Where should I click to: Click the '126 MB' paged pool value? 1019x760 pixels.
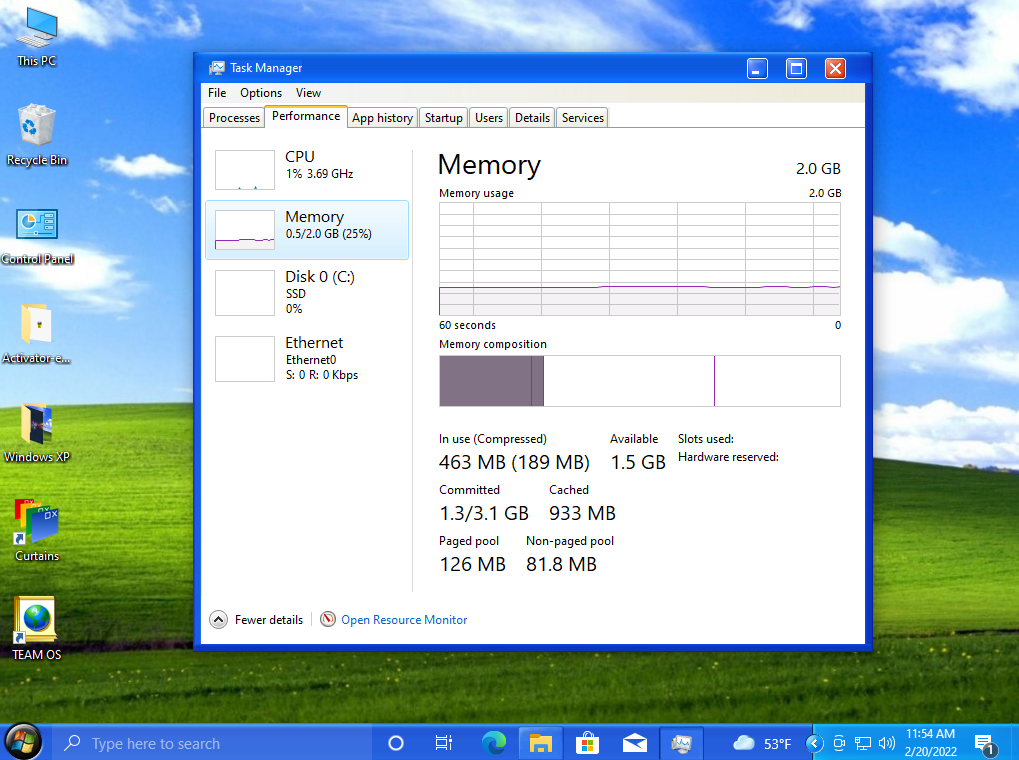472,564
